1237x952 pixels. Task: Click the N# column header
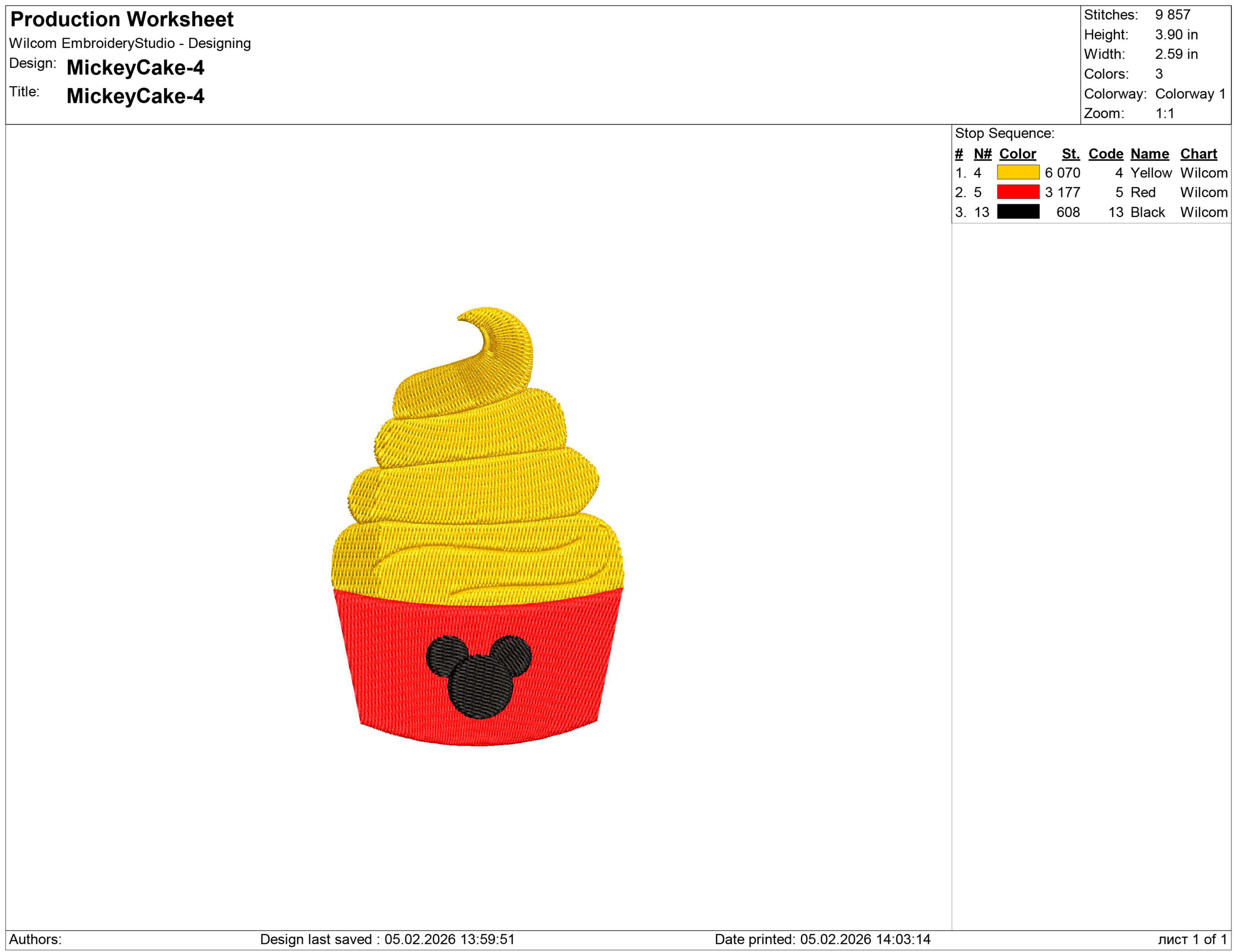click(982, 154)
